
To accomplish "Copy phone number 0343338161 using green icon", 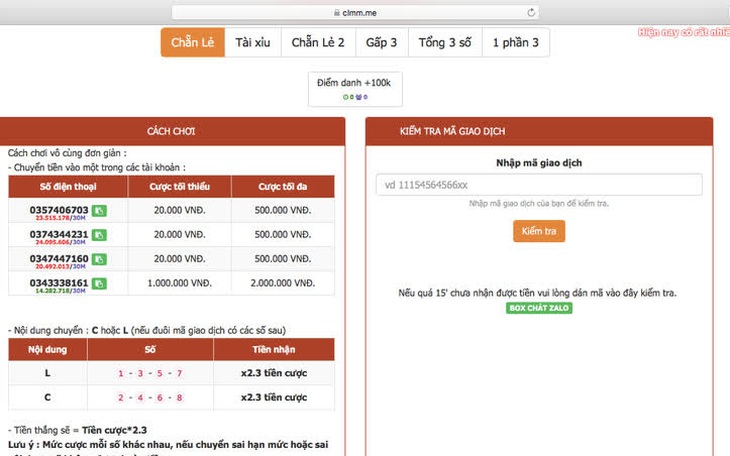I will [x=99, y=284].
